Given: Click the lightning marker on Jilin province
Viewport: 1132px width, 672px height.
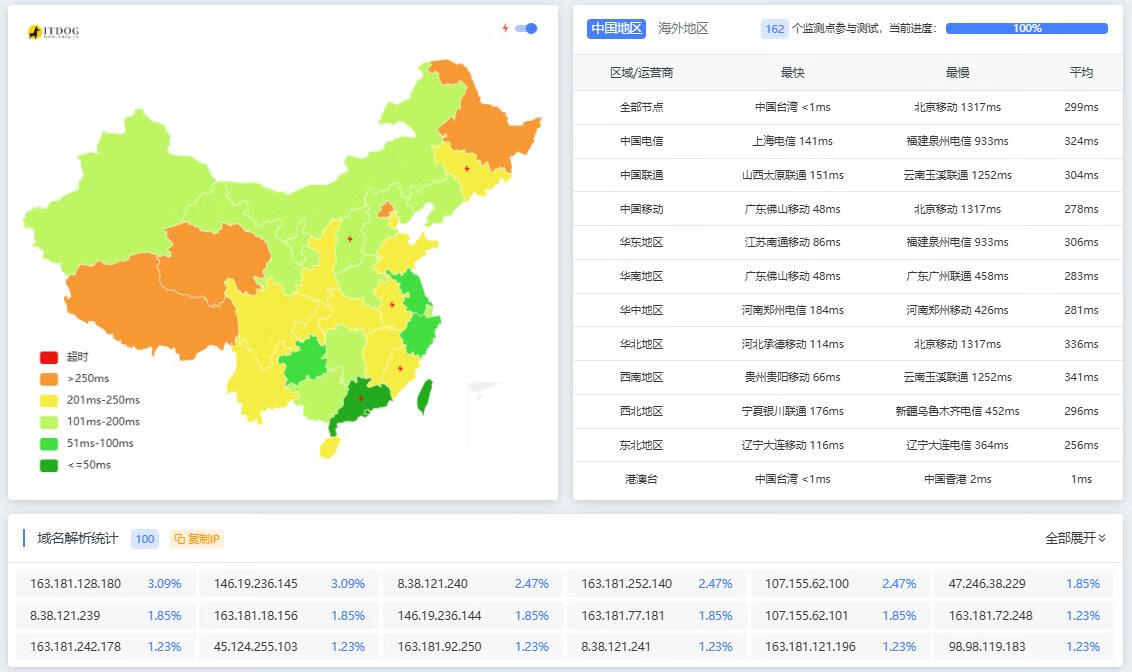Looking at the screenshot, I should tap(467, 169).
